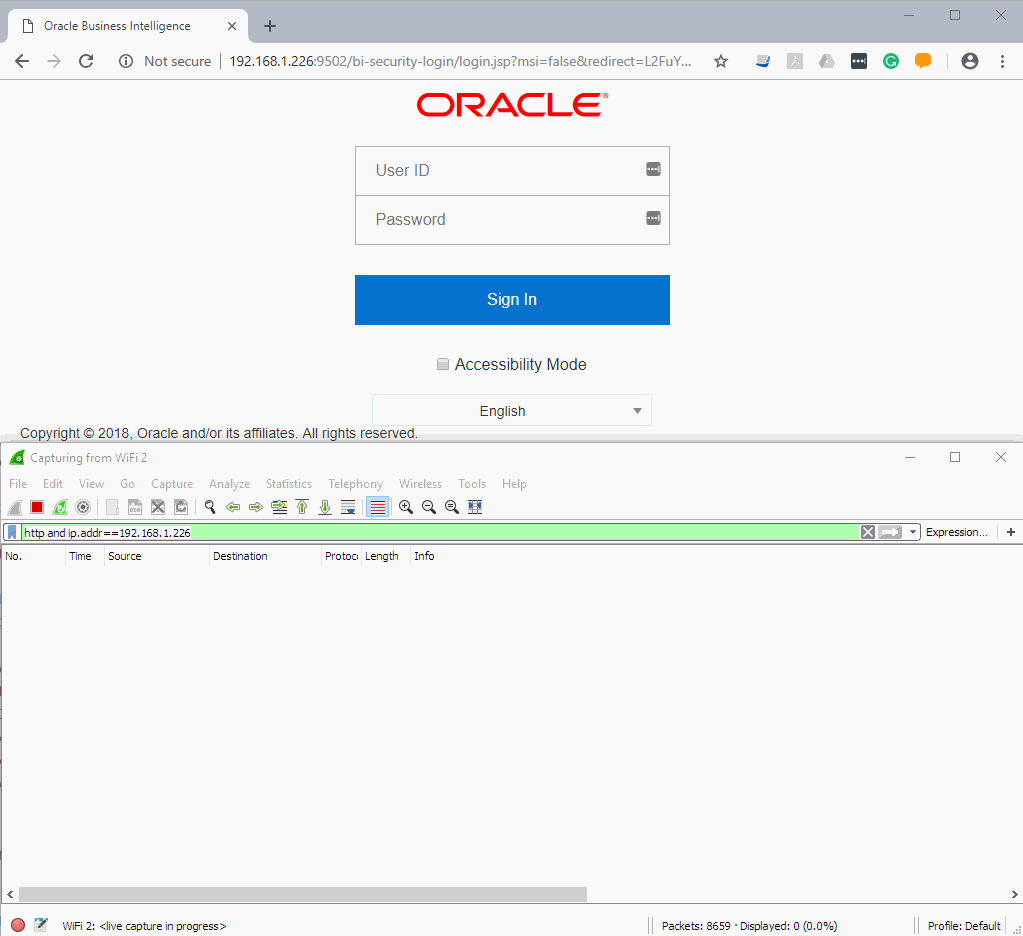Click the Start capture shark fin icon
The height and width of the screenshot is (936, 1023).
pyautogui.click(x=15, y=507)
